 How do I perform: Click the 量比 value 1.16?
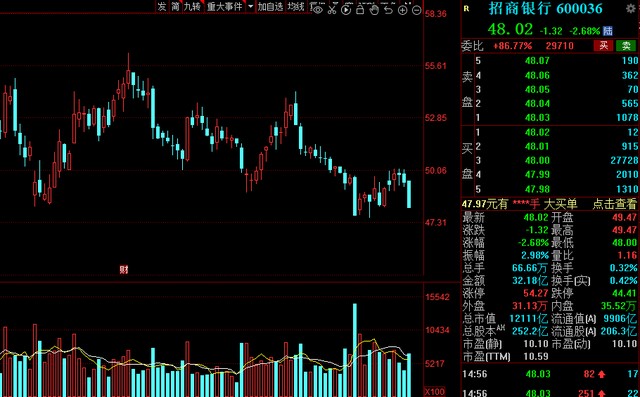point(627,255)
